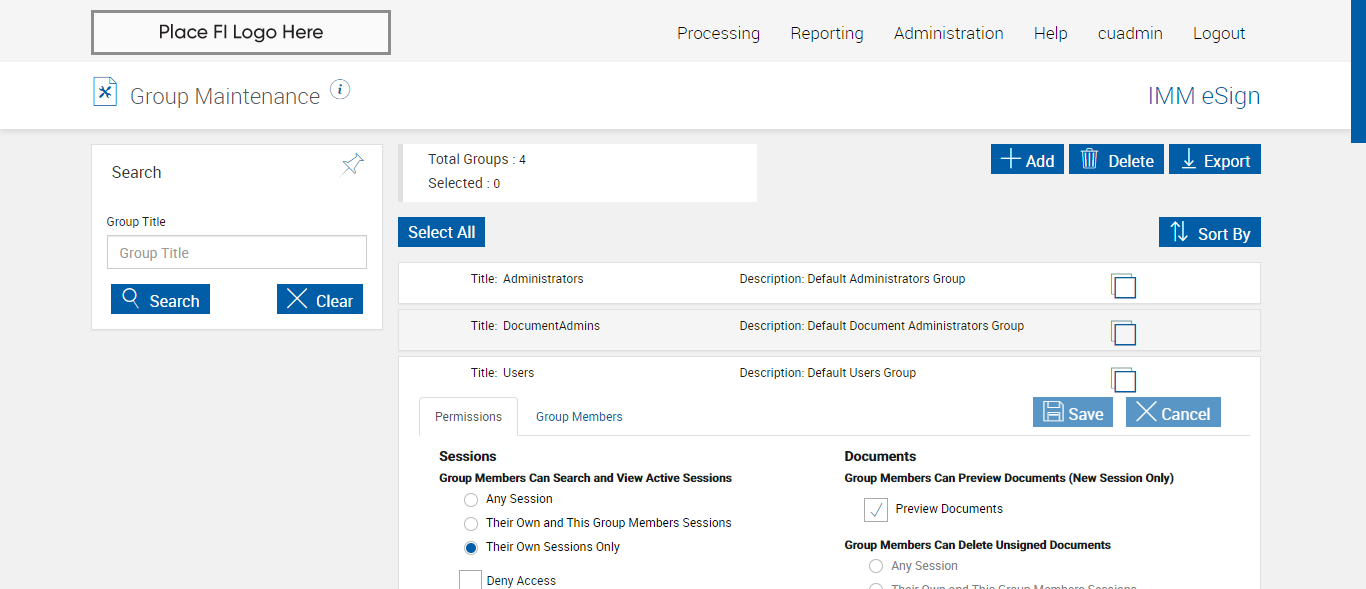Choose the Any Session radio under Sessions
Screen dimensions: 1366x589
[x=471, y=500]
